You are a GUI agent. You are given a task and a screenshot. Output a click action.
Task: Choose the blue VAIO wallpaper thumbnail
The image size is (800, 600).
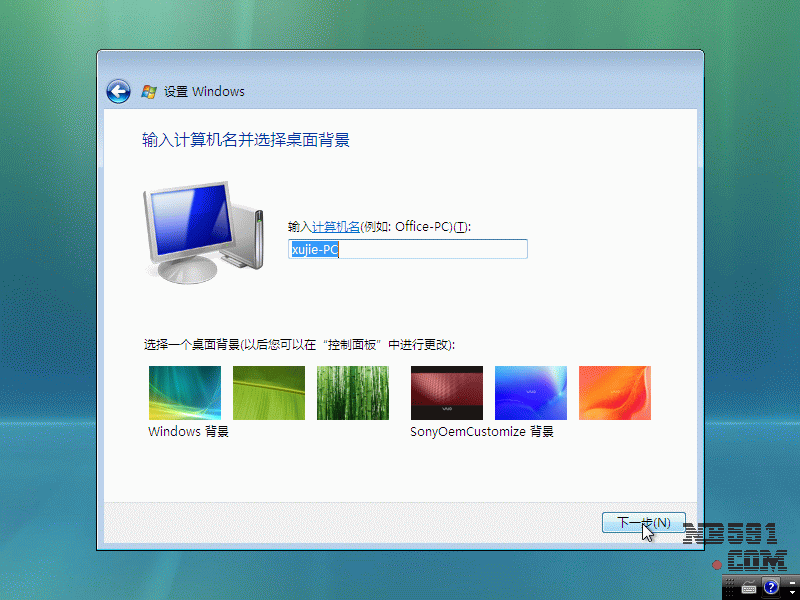pyautogui.click(x=531, y=393)
